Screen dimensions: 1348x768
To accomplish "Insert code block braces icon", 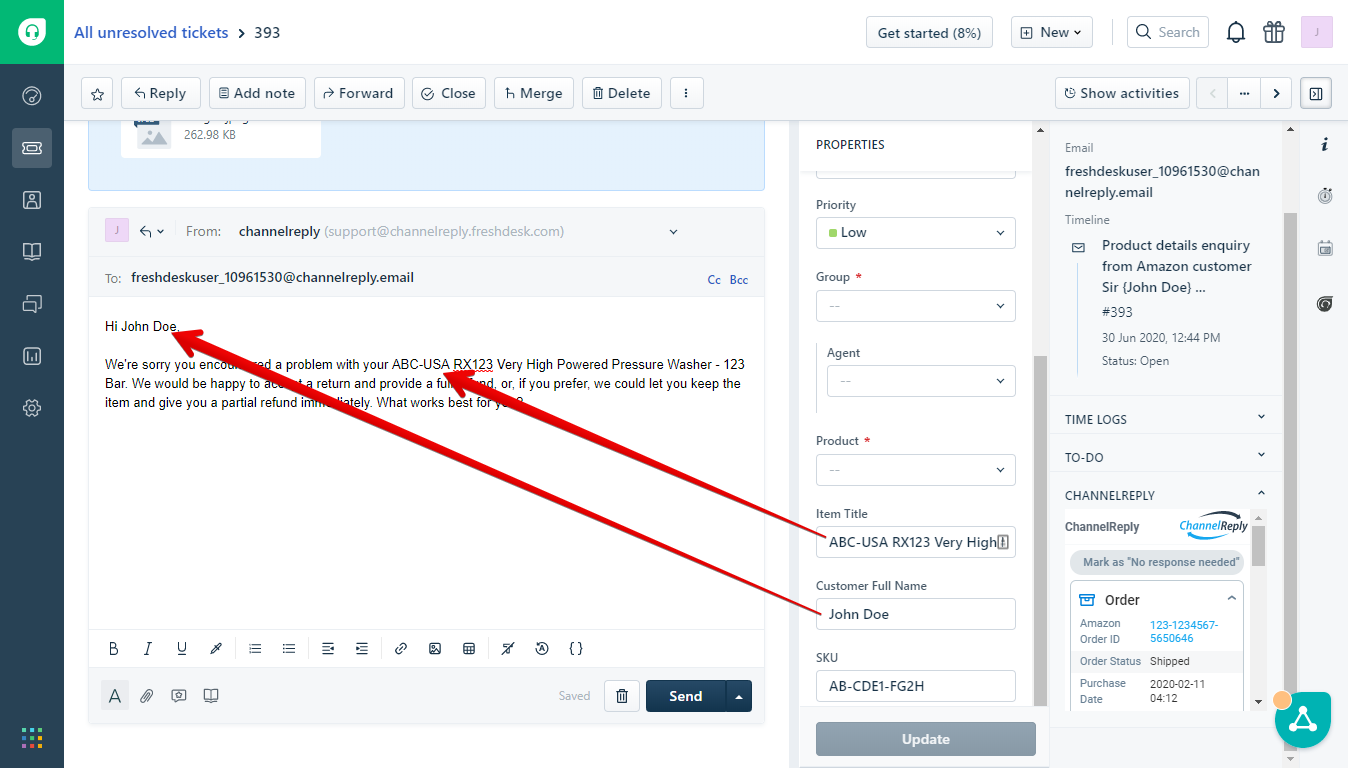I will click(x=576, y=649).
